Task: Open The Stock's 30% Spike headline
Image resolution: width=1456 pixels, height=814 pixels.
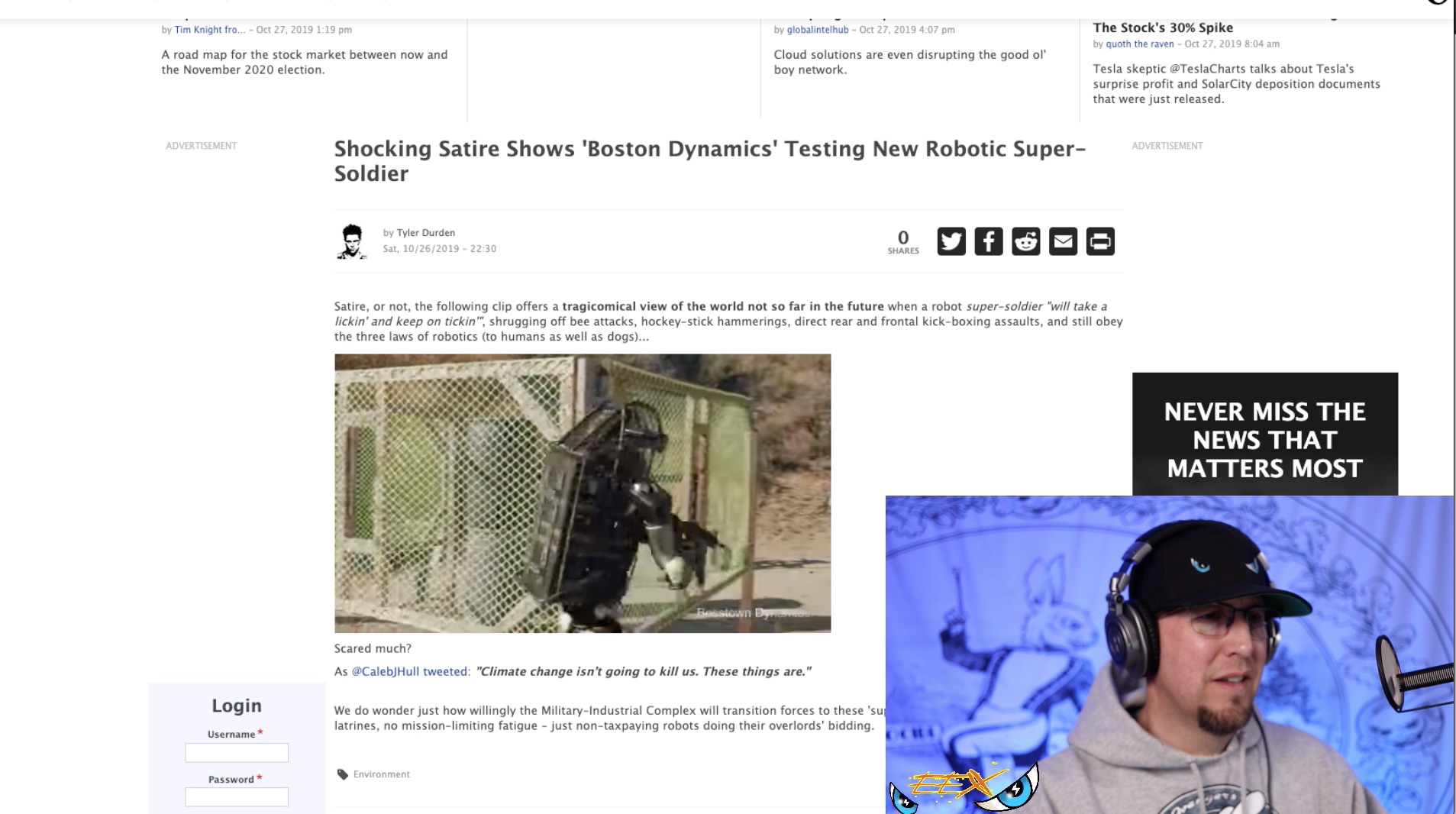Action: pos(1163,27)
